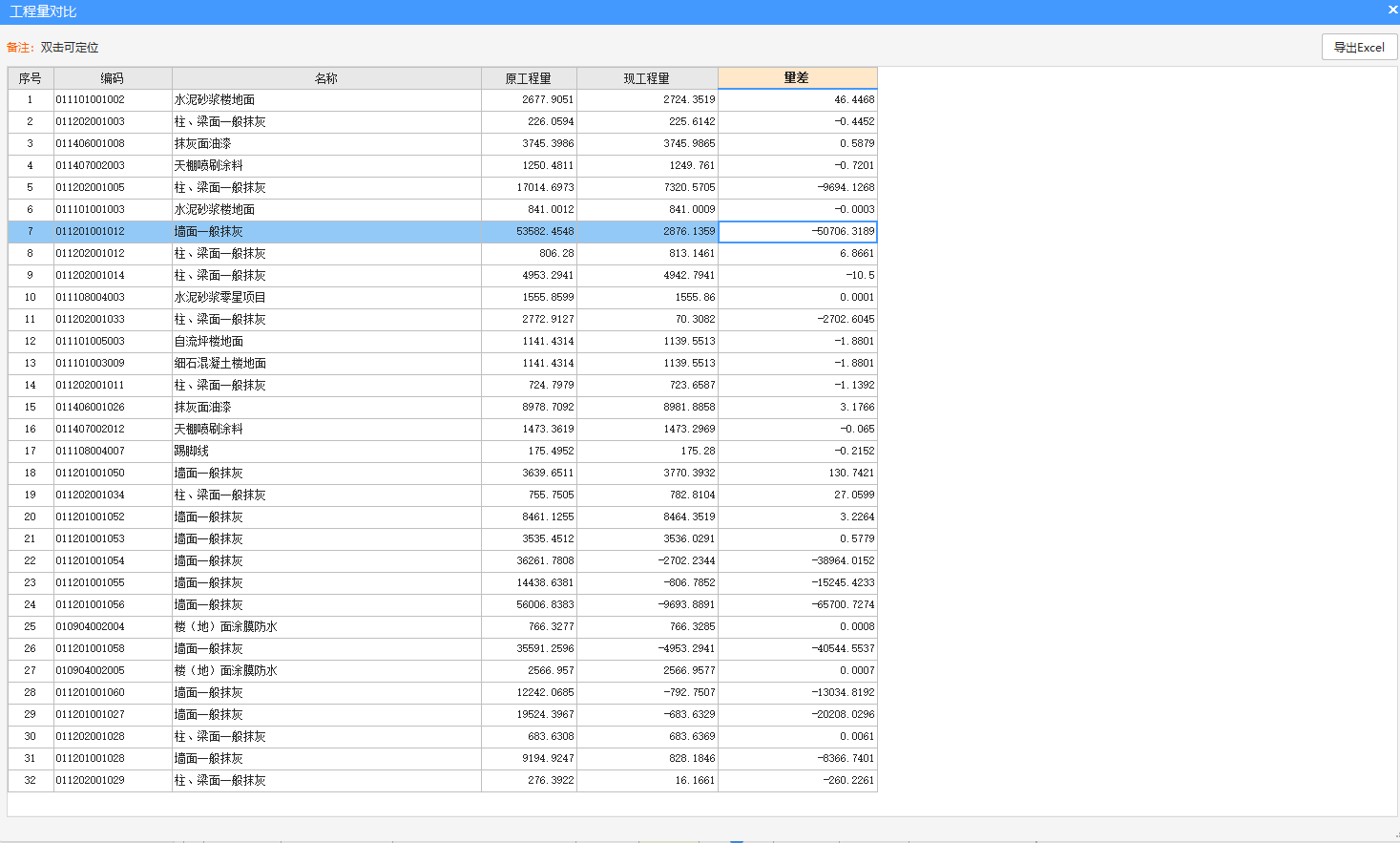Screen dimensions: 1400x843
Task: Click the difference value 27.0599
Action: tap(798, 495)
